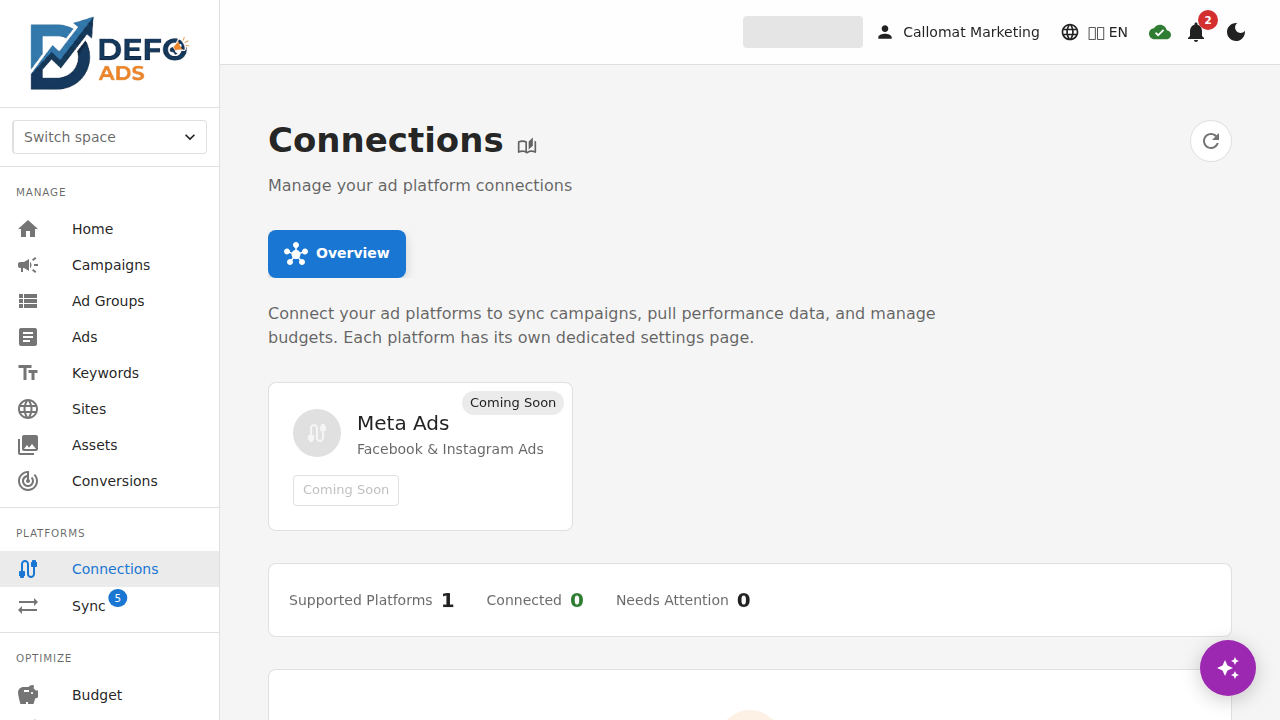This screenshot has height=720, width=1280.
Task: Open the Conversions menu item
Action: [110, 481]
